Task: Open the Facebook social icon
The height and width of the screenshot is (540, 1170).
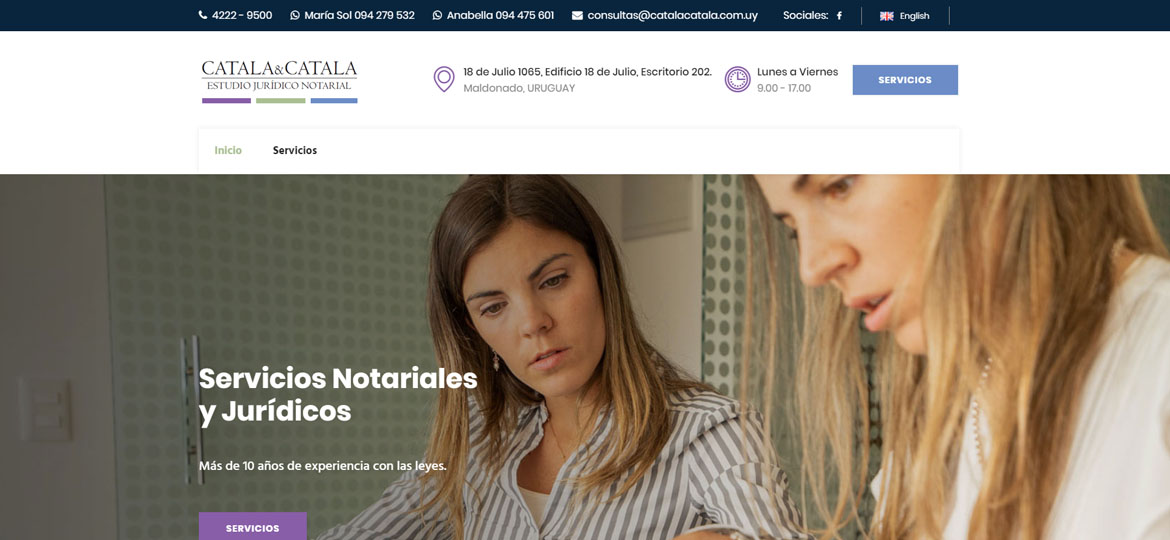Action: pyautogui.click(x=839, y=16)
